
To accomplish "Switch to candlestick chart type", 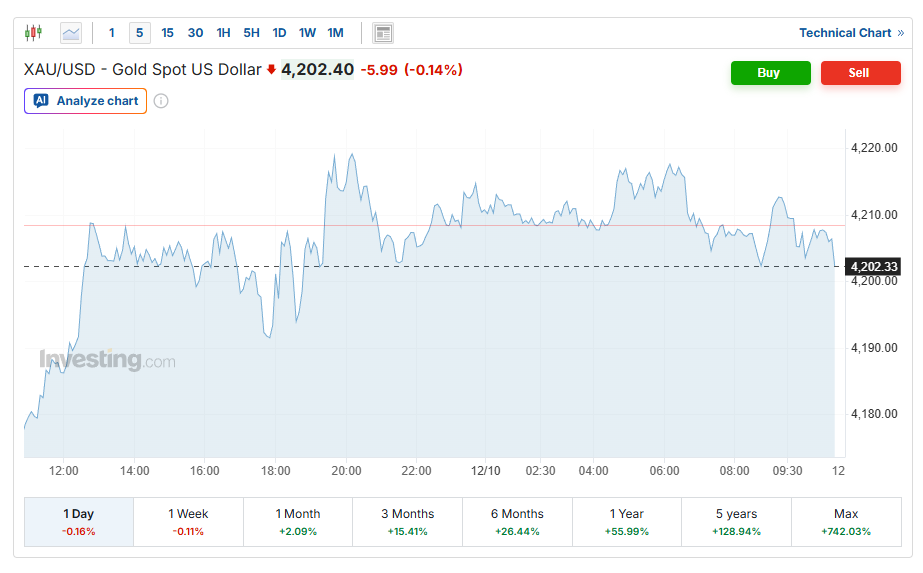I will (34, 33).
